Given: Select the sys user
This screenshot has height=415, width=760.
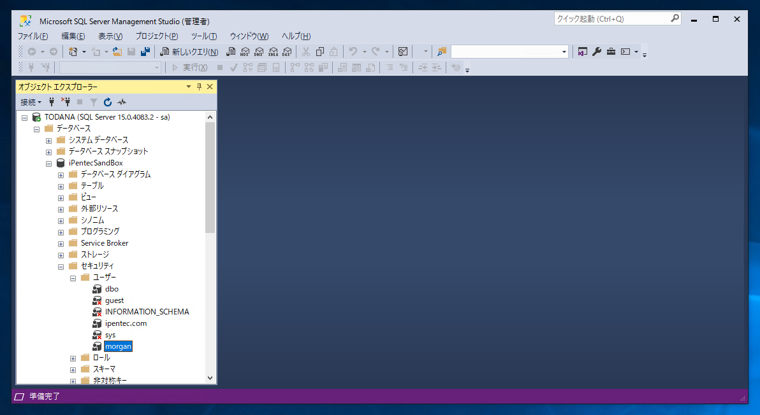Looking at the screenshot, I should pos(111,335).
